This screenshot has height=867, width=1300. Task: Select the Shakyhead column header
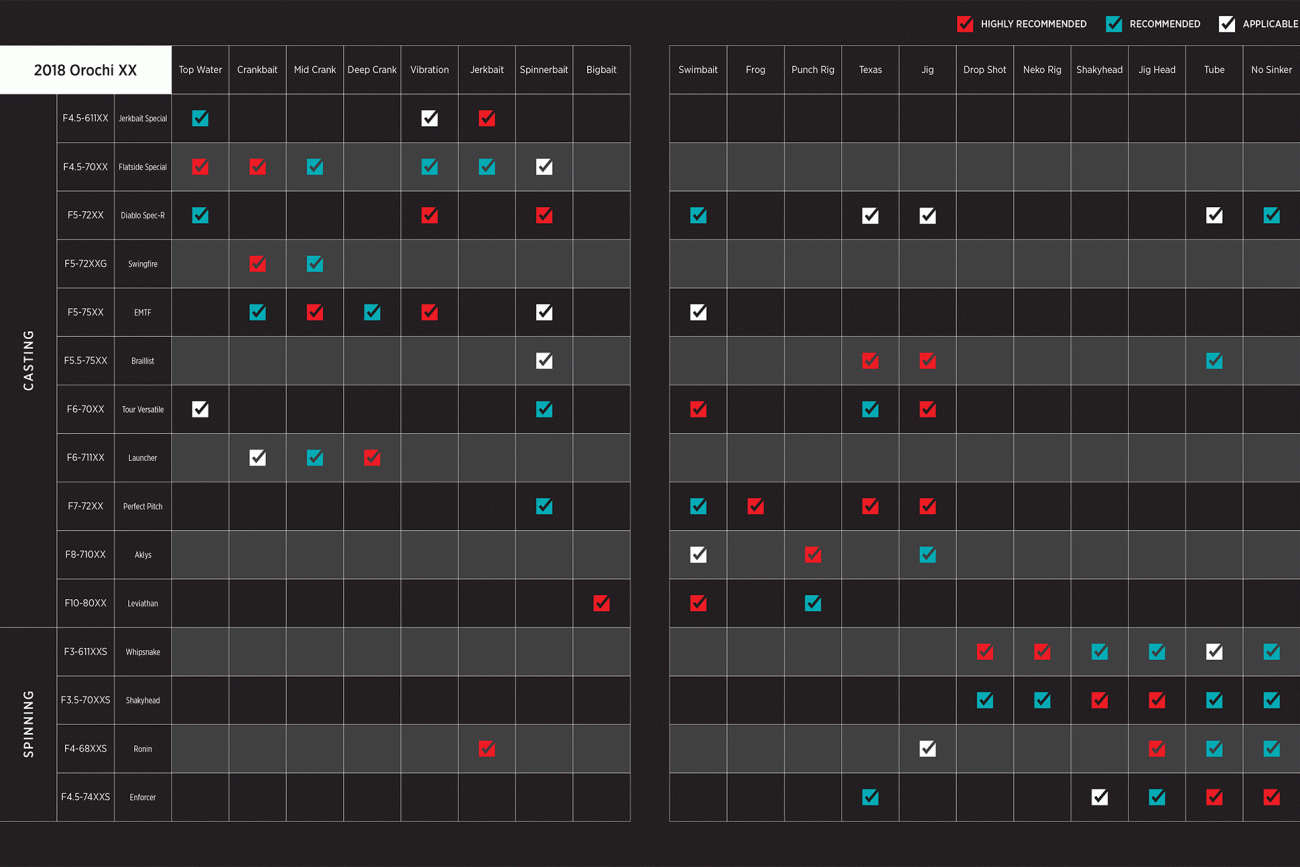[x=1099, y=70]
